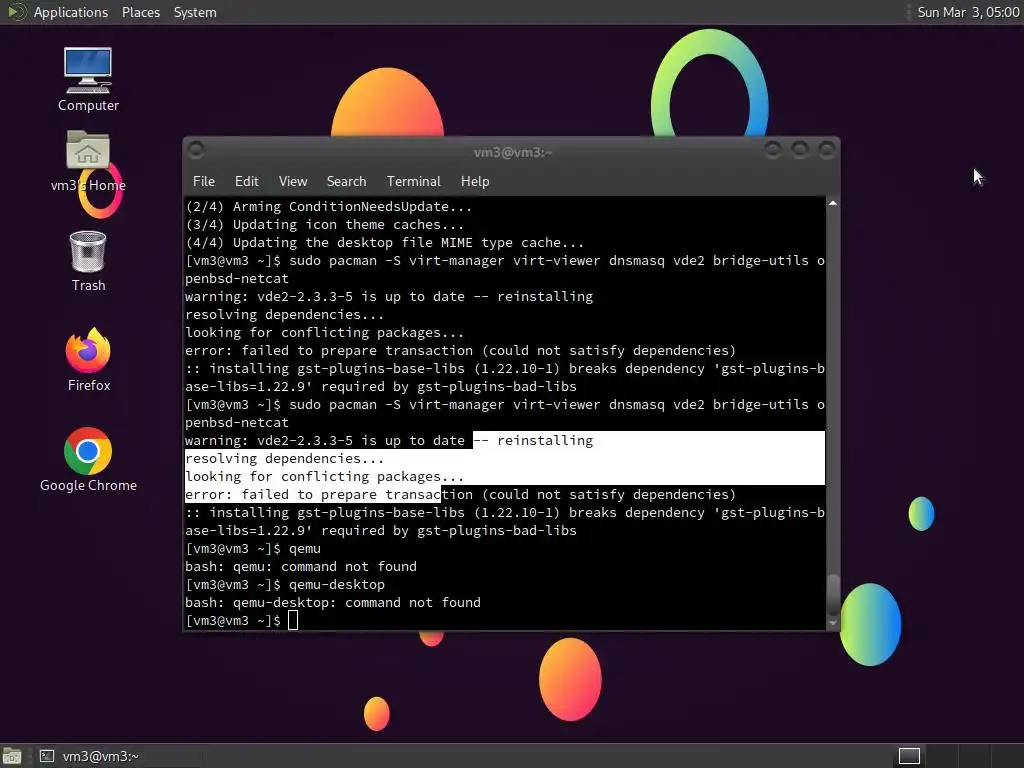1024x768 pixels.
Task: Click '(4/4) Updating the desktop file MIME' line
Action: pyautogui.click(x=384, y=243)
